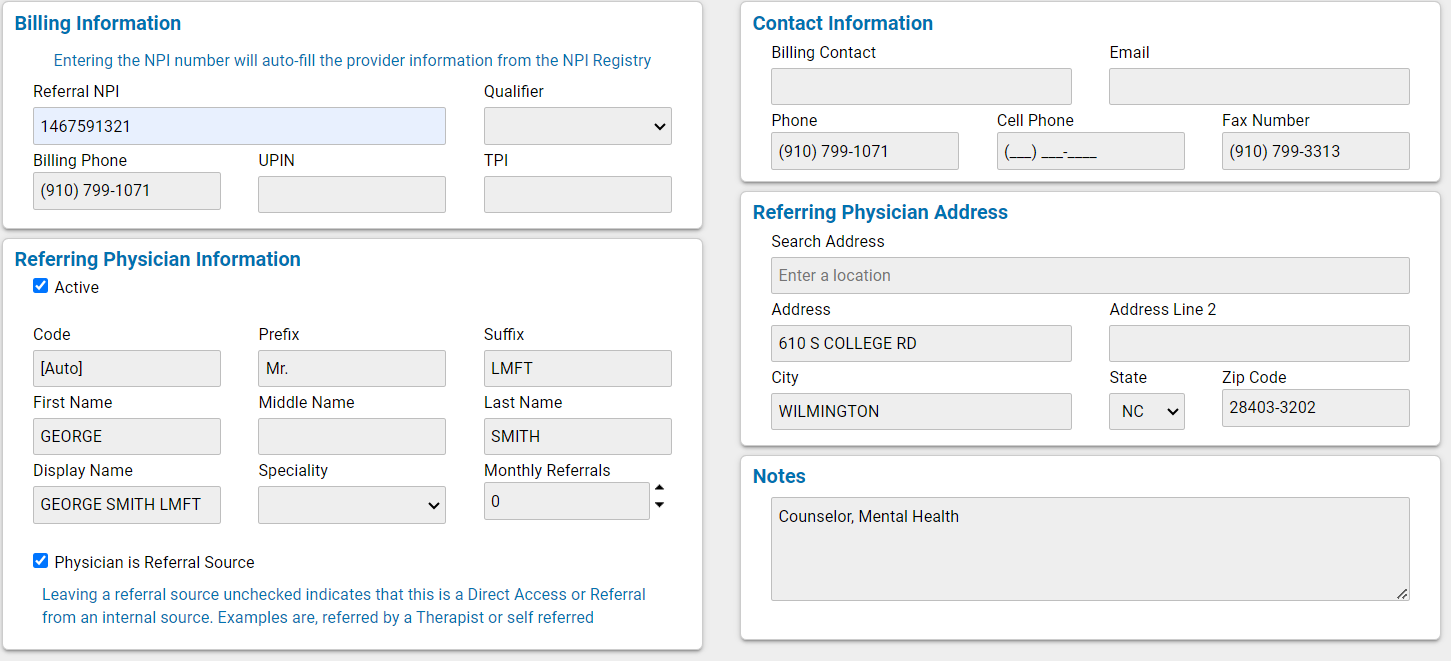This screenshot has height=661, width=1451.
Task: Select the Fax Number field
Action: pyautogui.click(x=1315, y=151)
